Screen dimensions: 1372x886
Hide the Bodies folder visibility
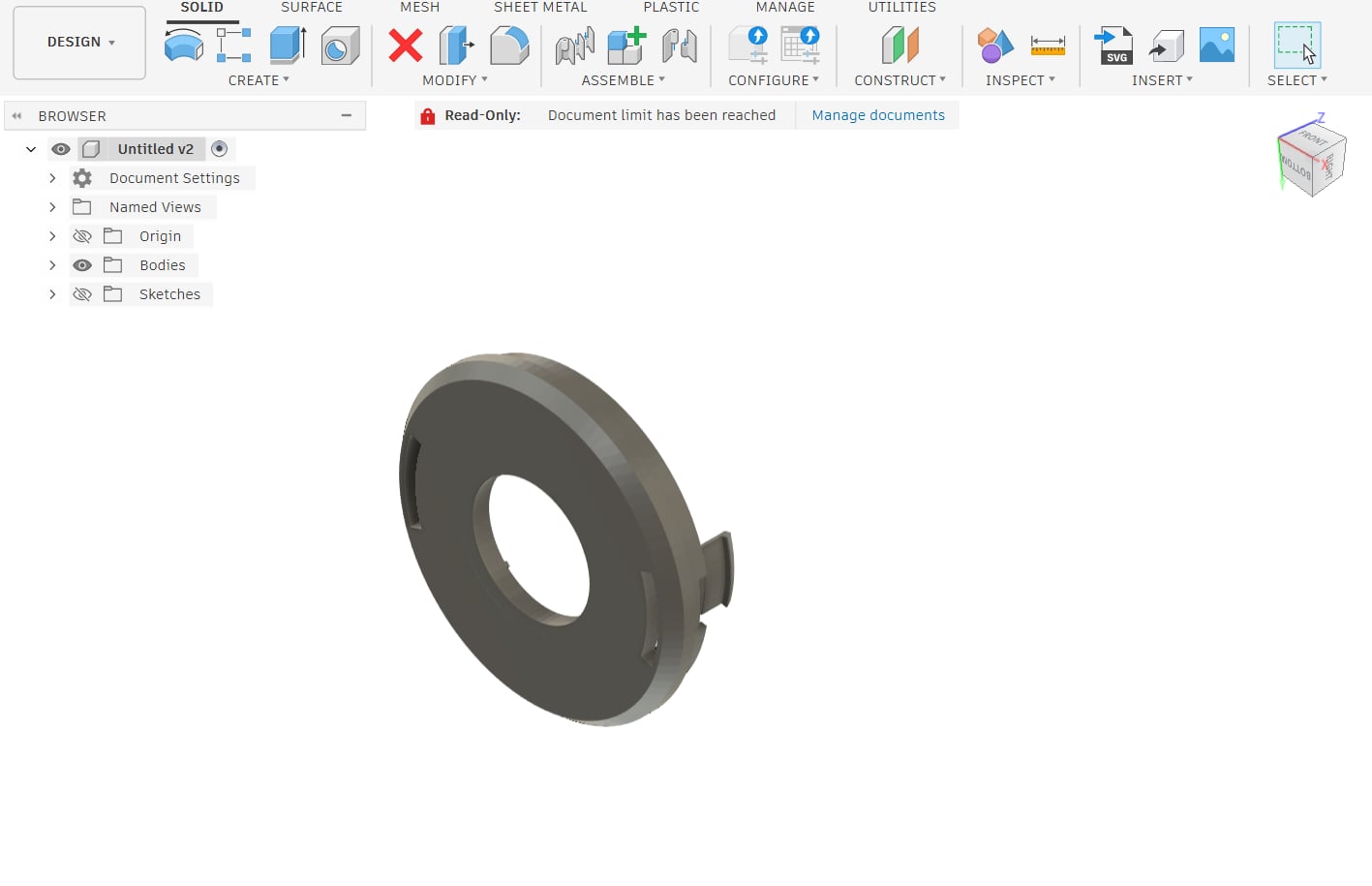point(82,265)
